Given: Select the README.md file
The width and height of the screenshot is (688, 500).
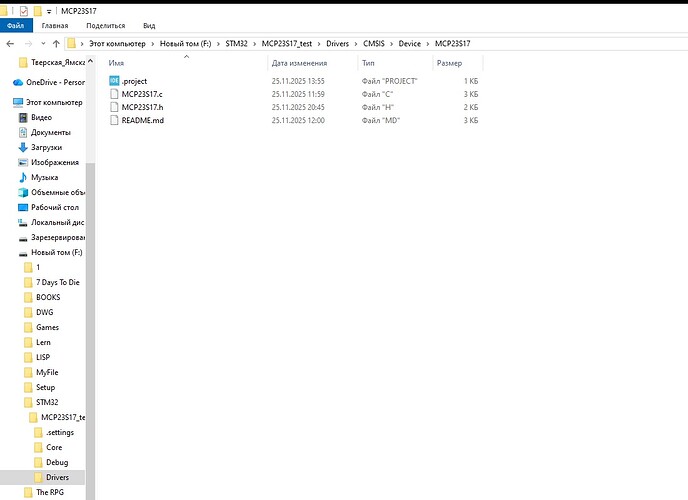Looking at the screenshot, I should (142, 120).
